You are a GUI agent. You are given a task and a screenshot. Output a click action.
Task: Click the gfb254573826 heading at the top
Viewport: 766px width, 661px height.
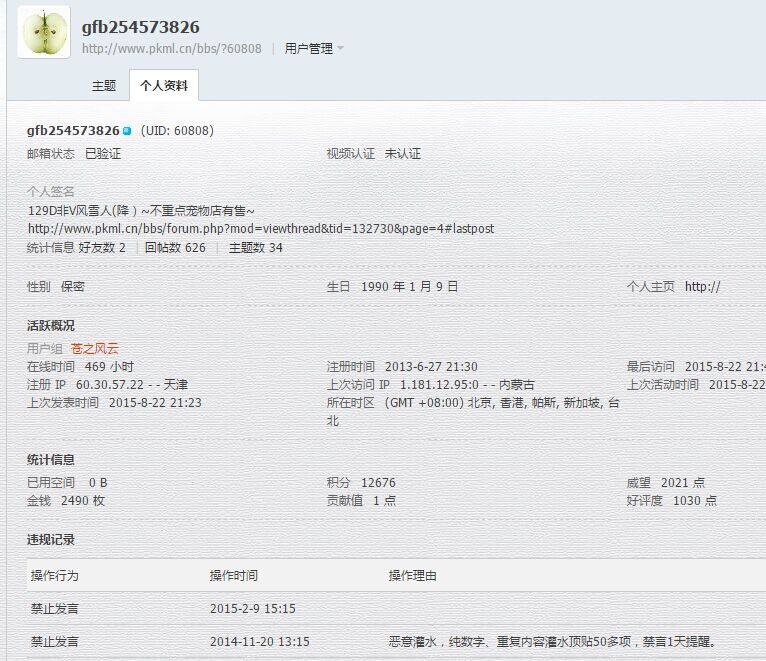140,27
